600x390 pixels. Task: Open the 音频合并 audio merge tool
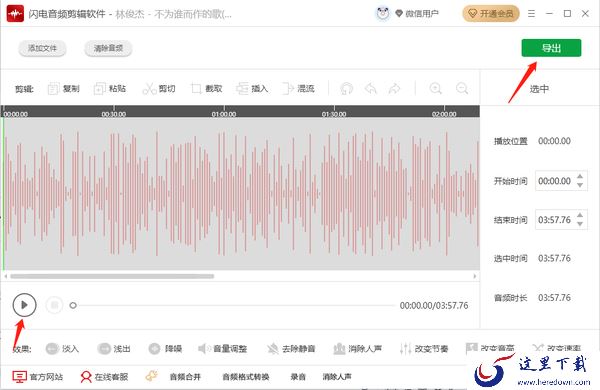point(185,377)
